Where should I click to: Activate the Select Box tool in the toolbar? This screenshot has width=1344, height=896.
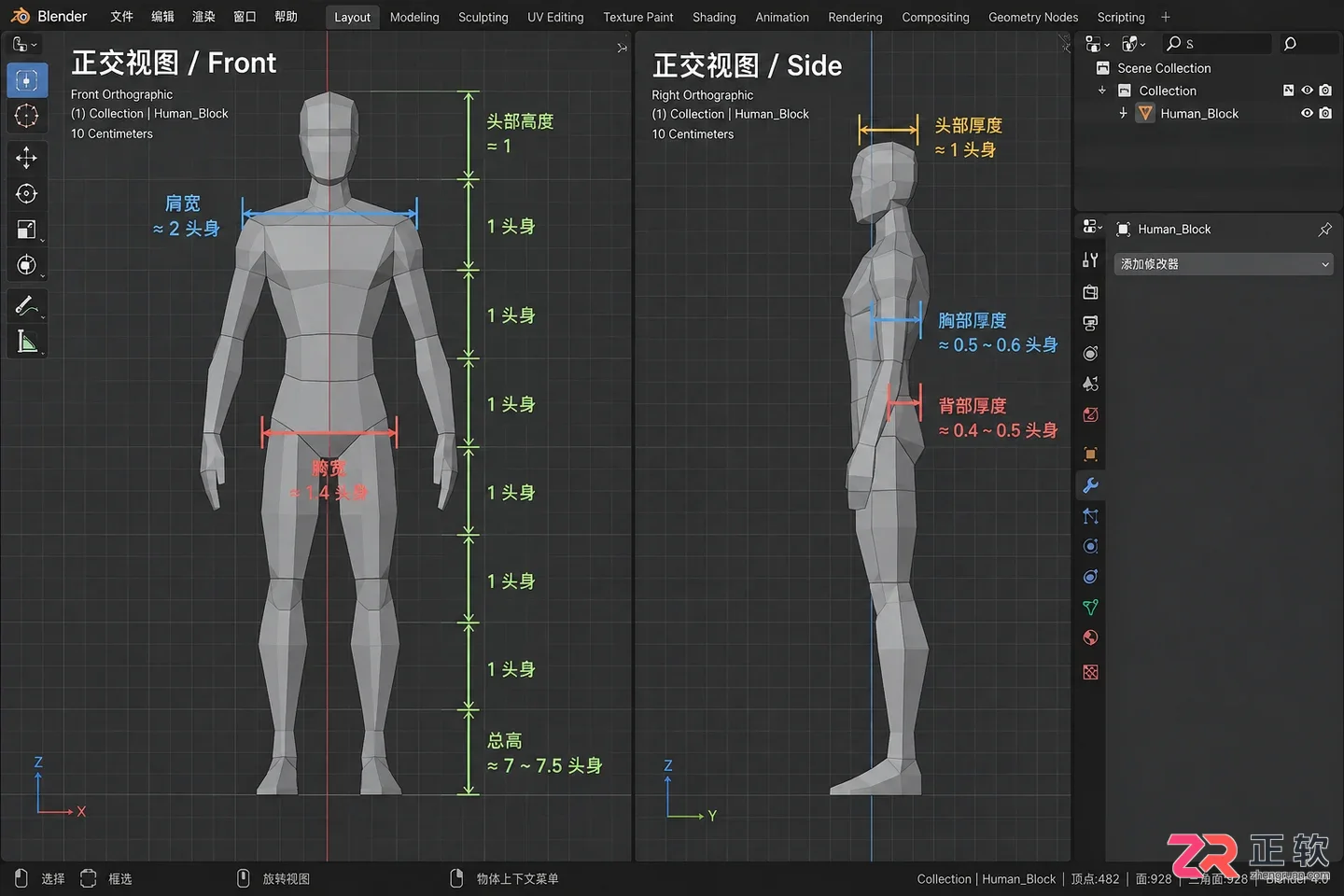pyautogui.click(x=27, y=80)
